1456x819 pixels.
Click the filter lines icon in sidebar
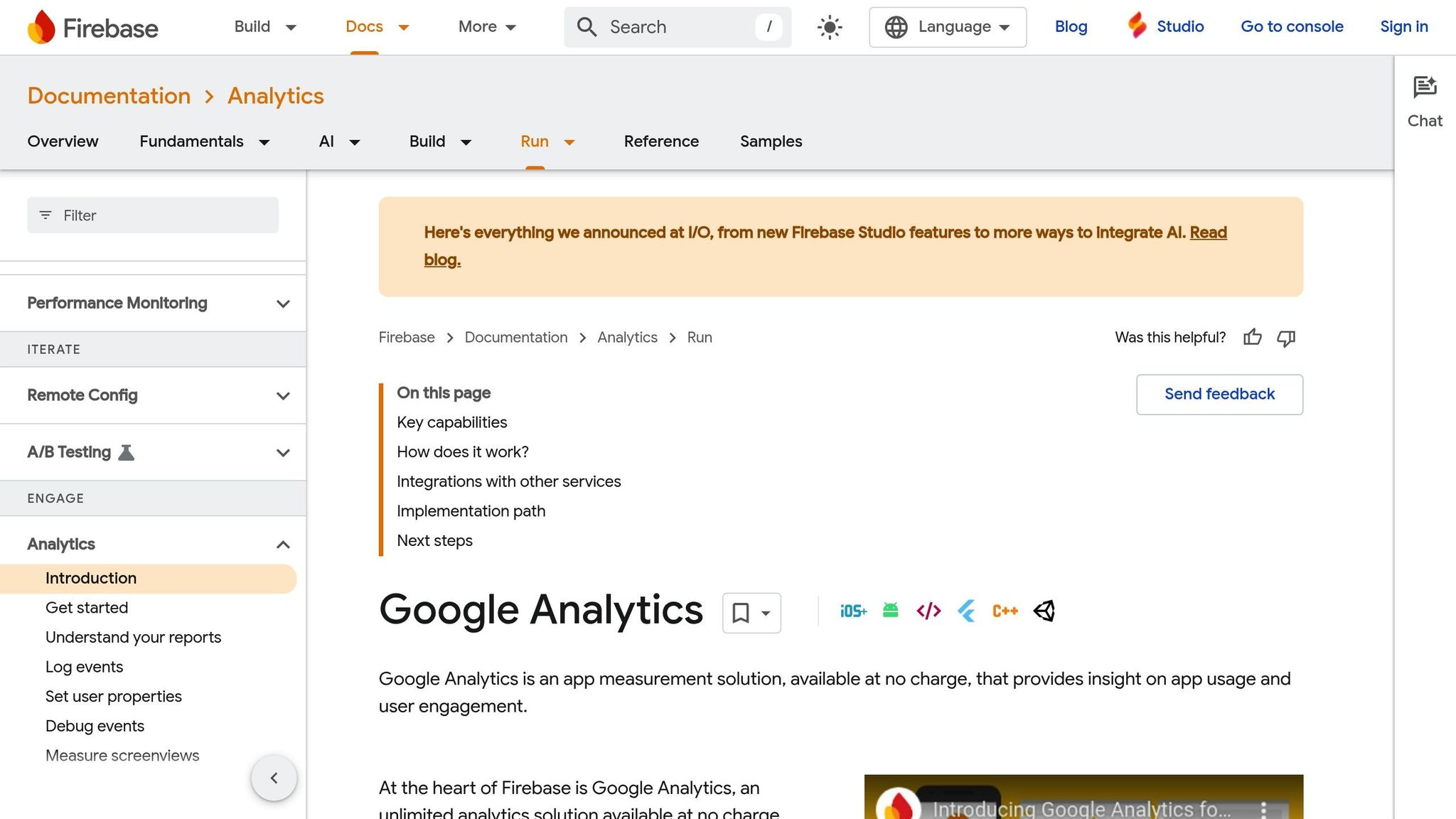click(x=45, y=215)
